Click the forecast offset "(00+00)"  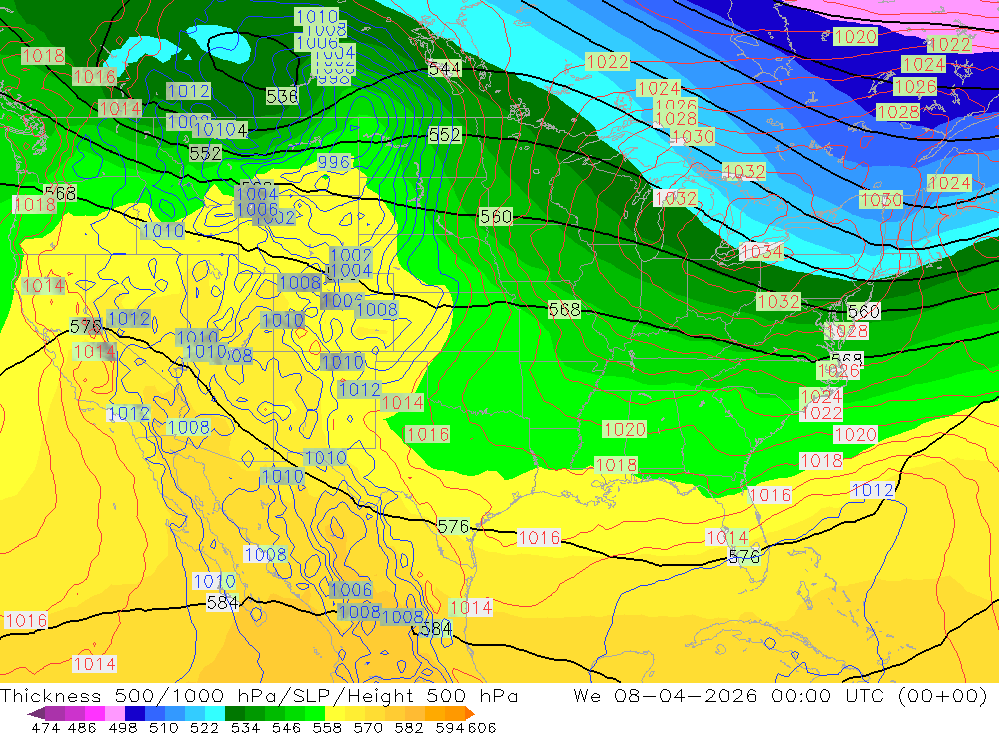click(x=942, y=695)
